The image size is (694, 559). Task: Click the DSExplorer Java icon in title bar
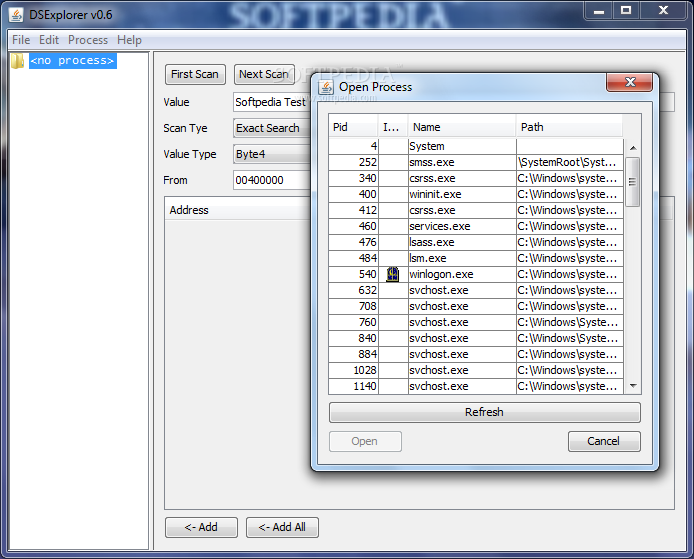coord(16,15)
